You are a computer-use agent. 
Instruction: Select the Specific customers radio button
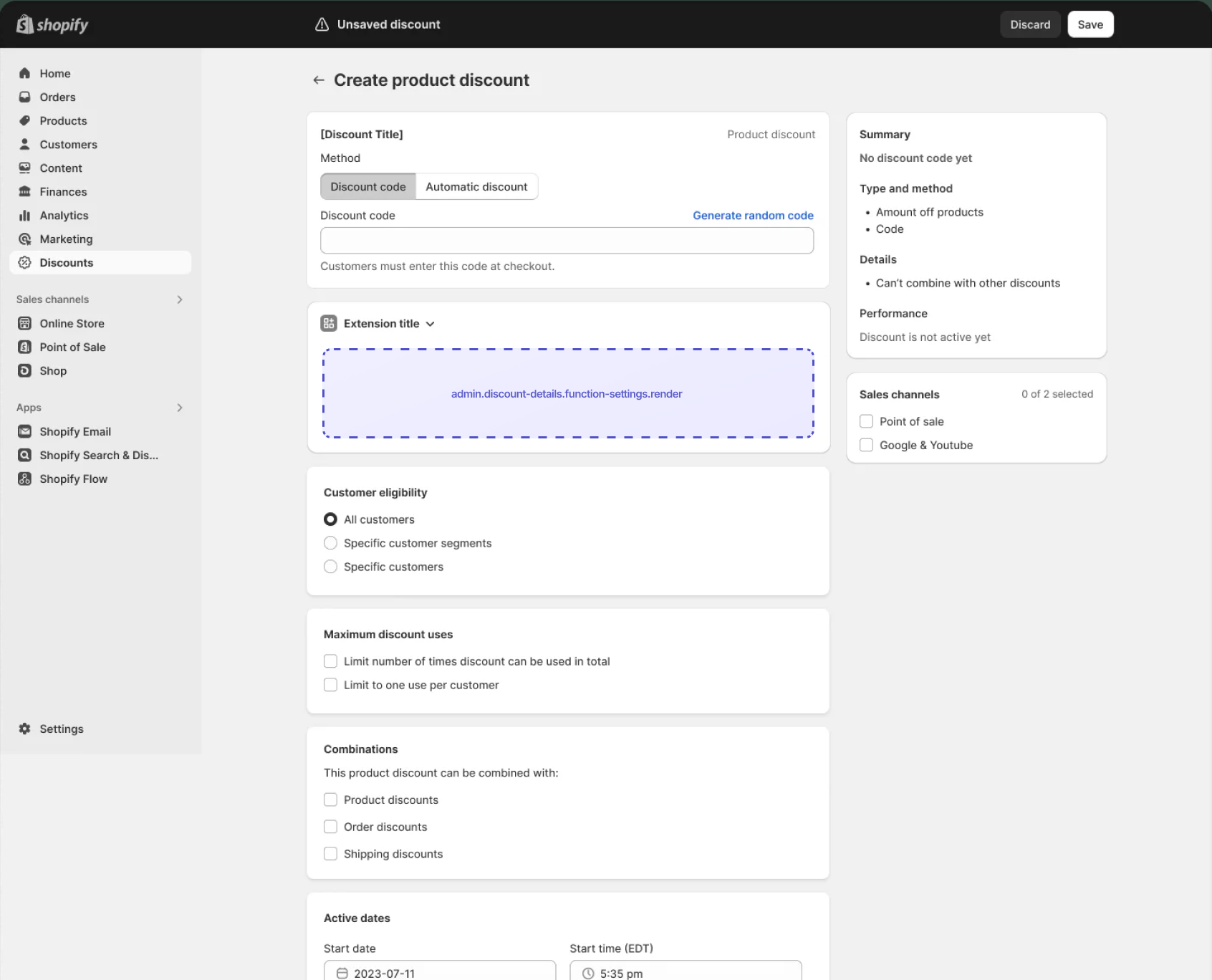[x=330, y=566]
